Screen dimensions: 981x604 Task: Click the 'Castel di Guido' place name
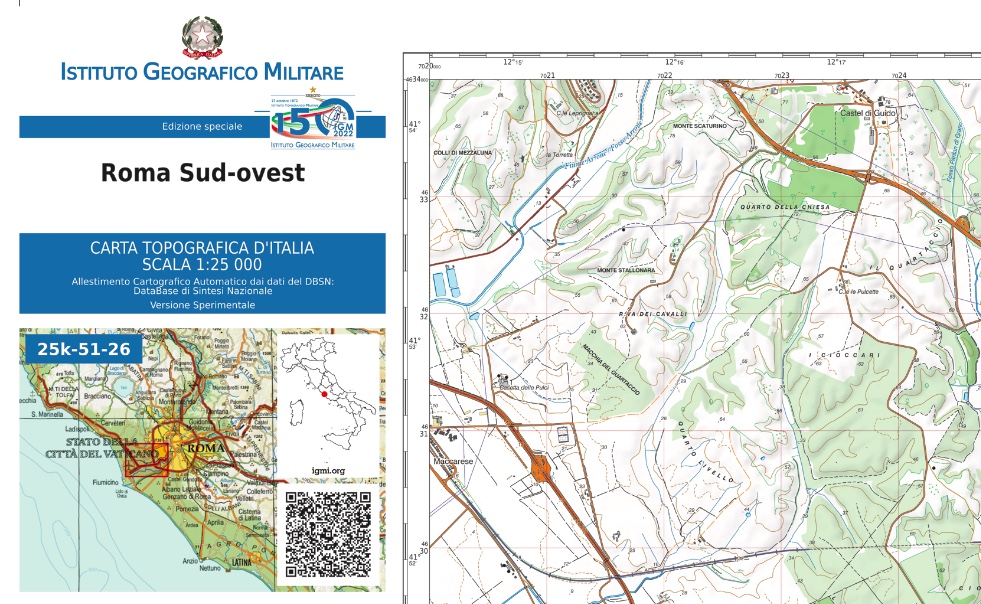(x=868, y=113)
